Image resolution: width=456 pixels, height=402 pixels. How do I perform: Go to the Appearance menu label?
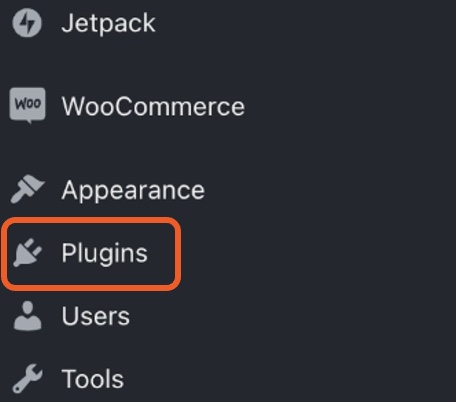pyautogui.click(x=133, y=191)
